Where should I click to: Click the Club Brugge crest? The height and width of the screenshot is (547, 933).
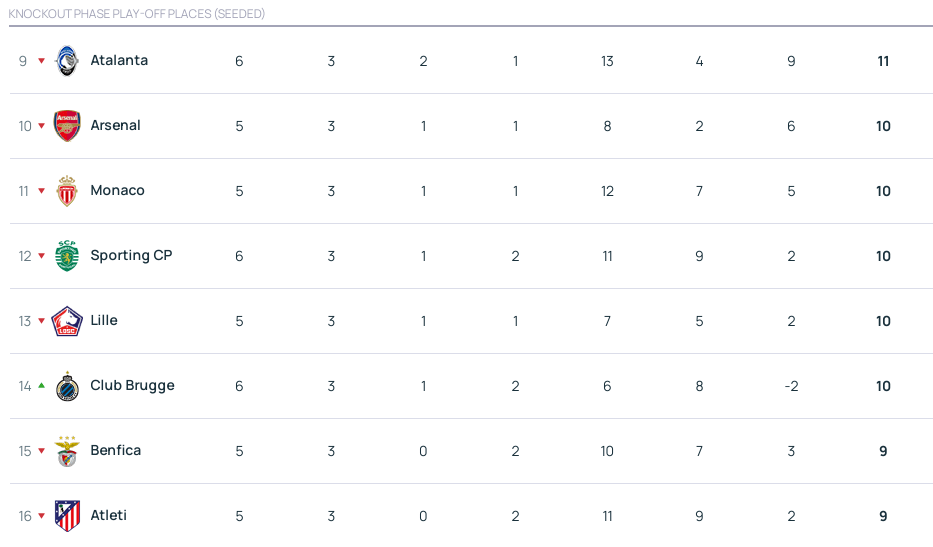[x=67, y=386]
